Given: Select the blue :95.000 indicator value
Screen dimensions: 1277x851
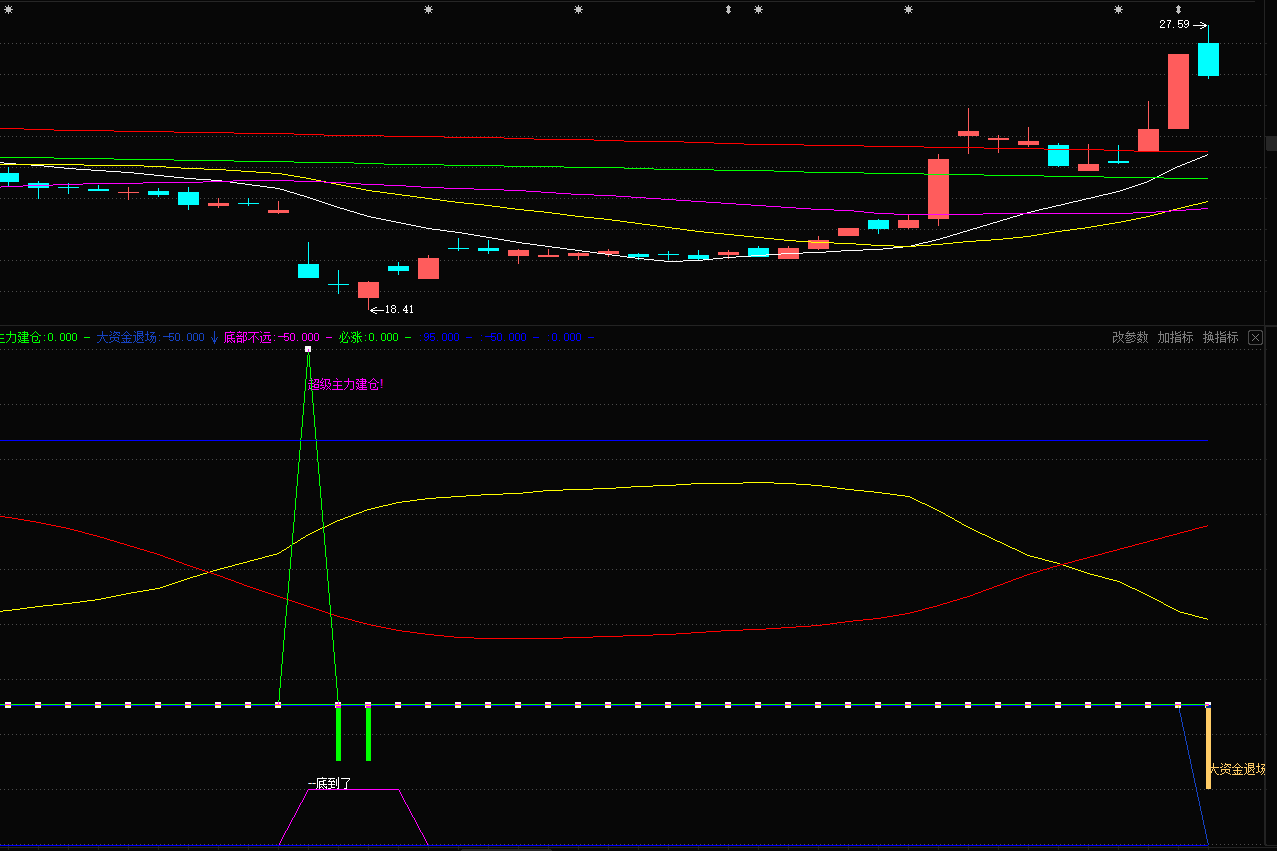Looking at the screenshot, I should [440, 337].
